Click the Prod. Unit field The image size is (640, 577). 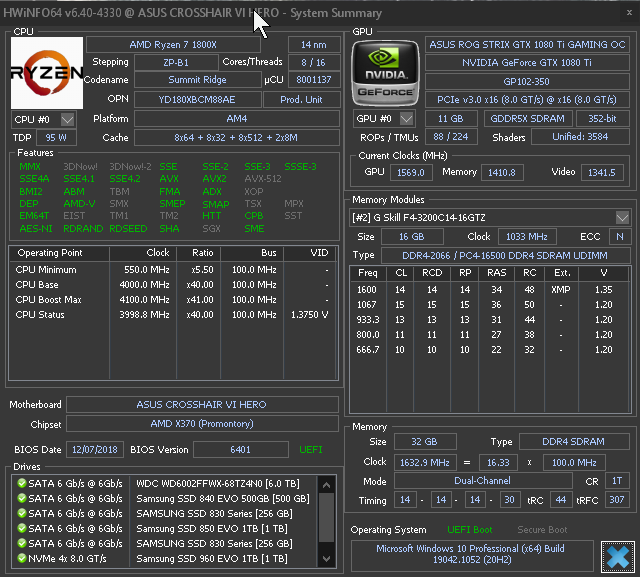click(301, 100)
